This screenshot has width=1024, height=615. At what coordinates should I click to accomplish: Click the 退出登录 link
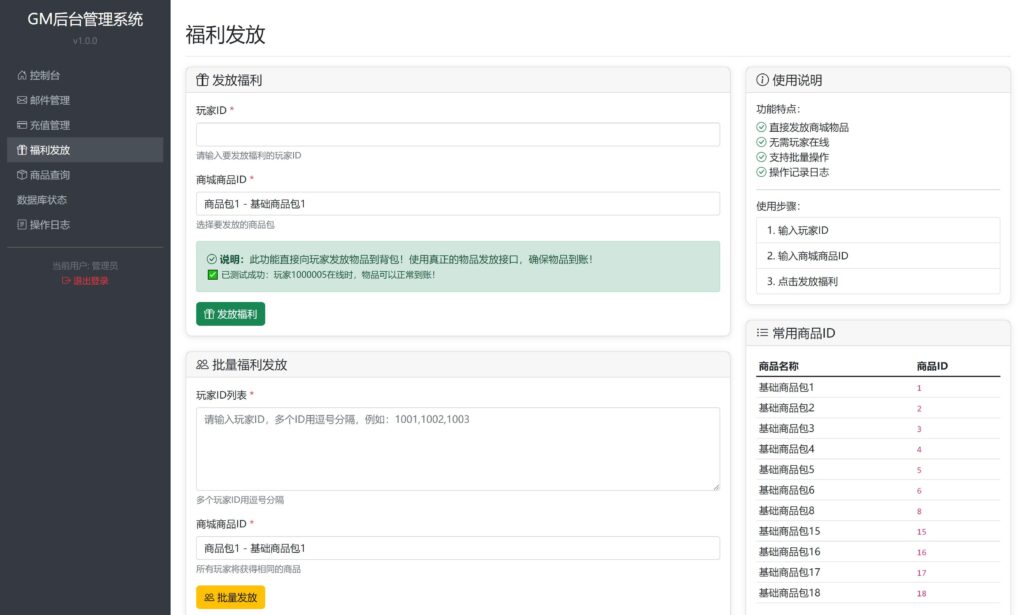(x=90, y=281)
